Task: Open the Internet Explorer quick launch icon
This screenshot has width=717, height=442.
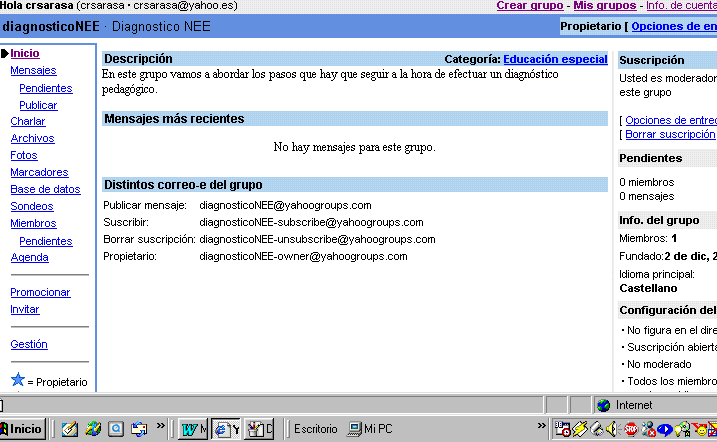Action: point(93,429)
